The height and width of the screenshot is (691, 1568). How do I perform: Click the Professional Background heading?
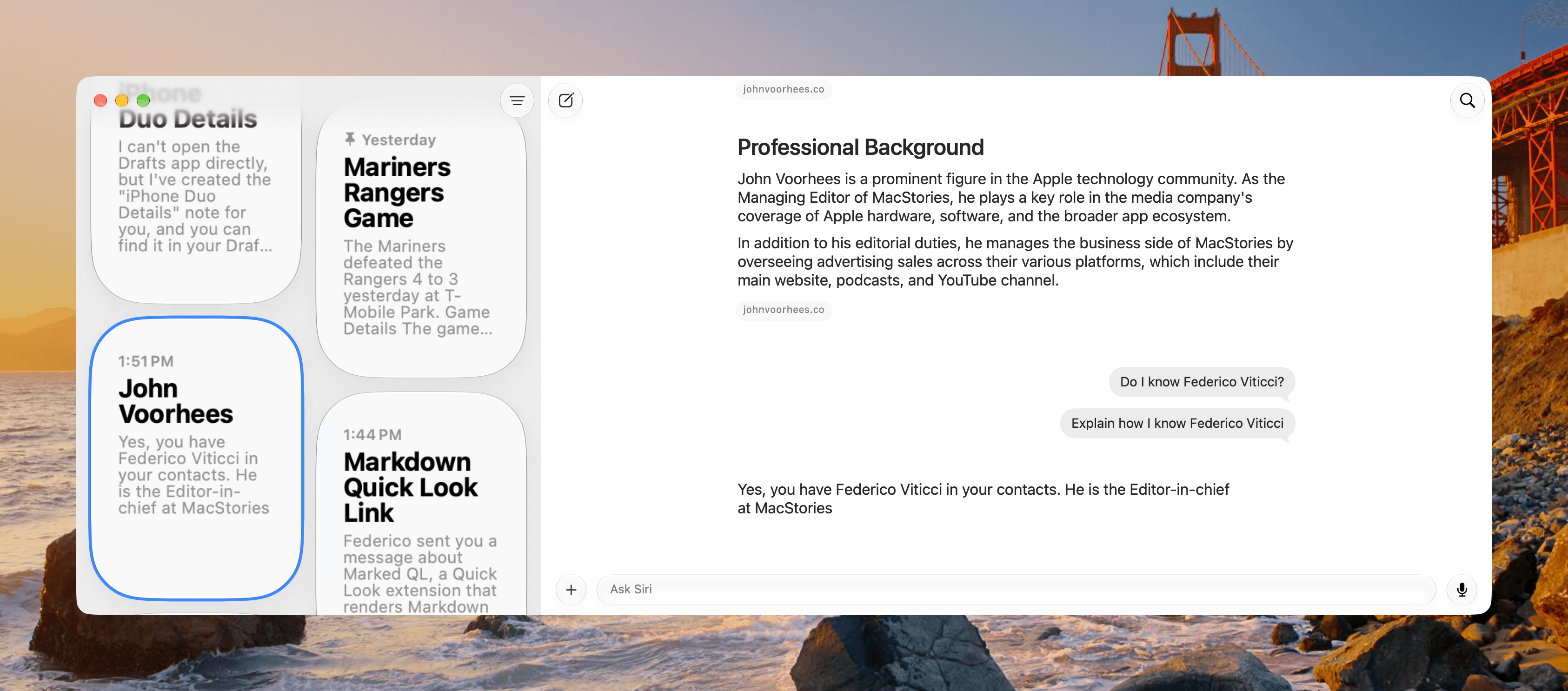860,147
